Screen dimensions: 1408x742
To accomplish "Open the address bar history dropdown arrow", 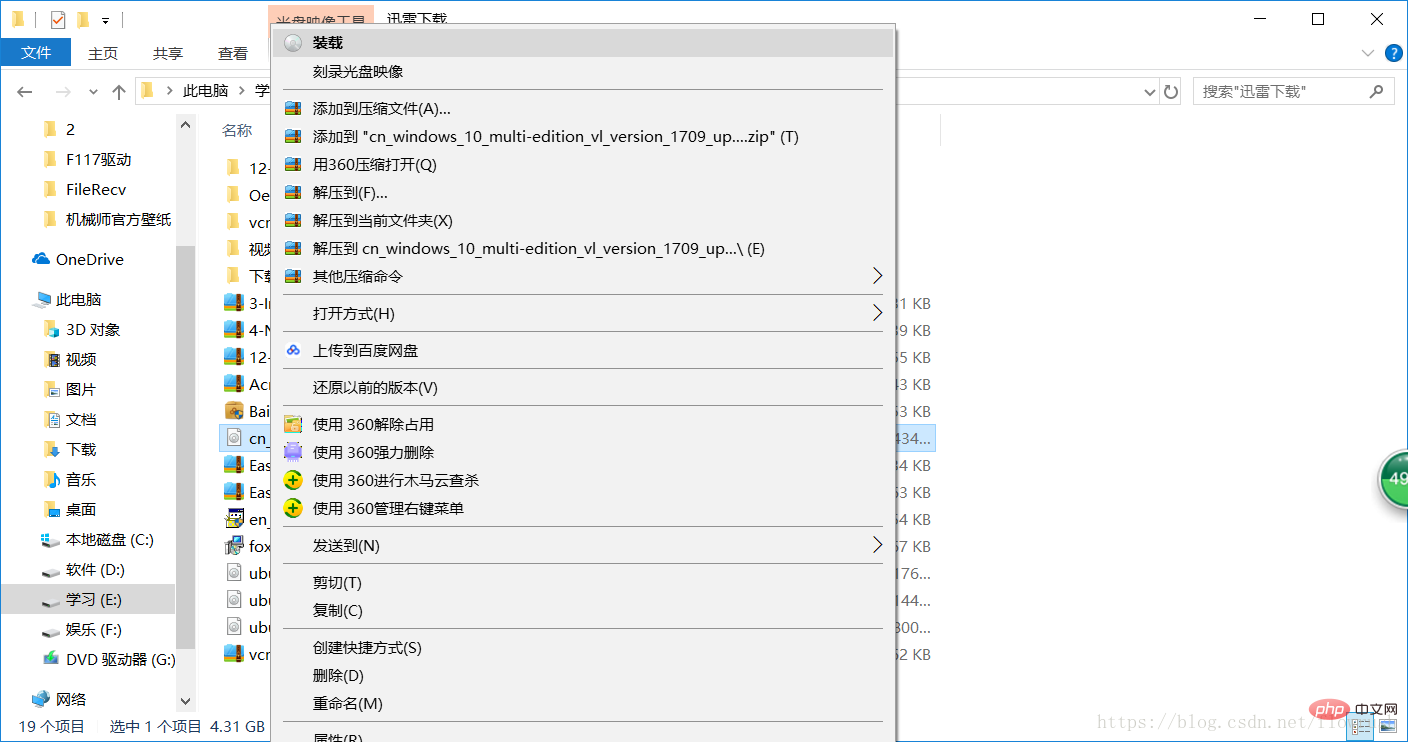I will pos(1149,90).
